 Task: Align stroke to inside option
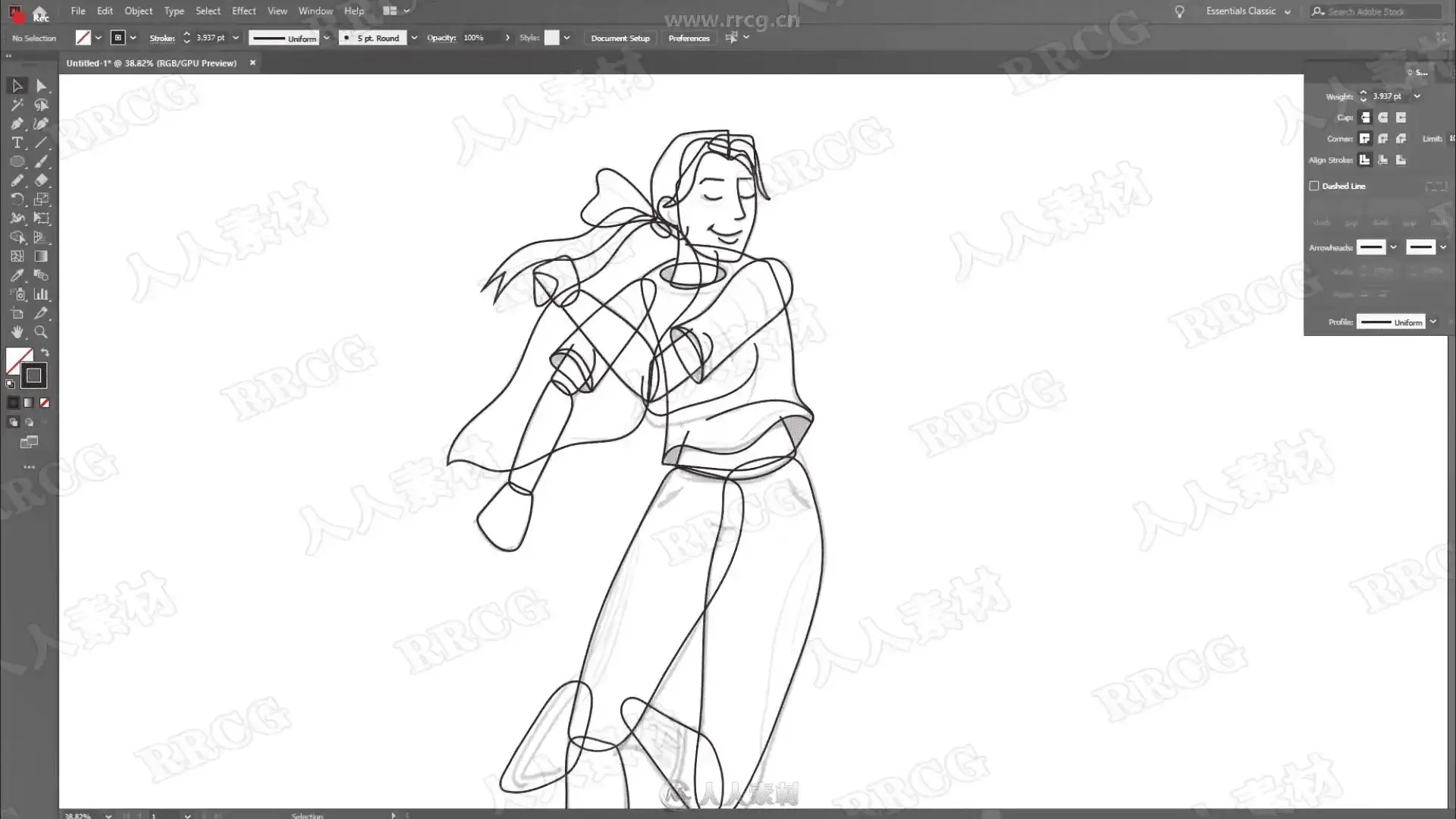(1382, 160)
